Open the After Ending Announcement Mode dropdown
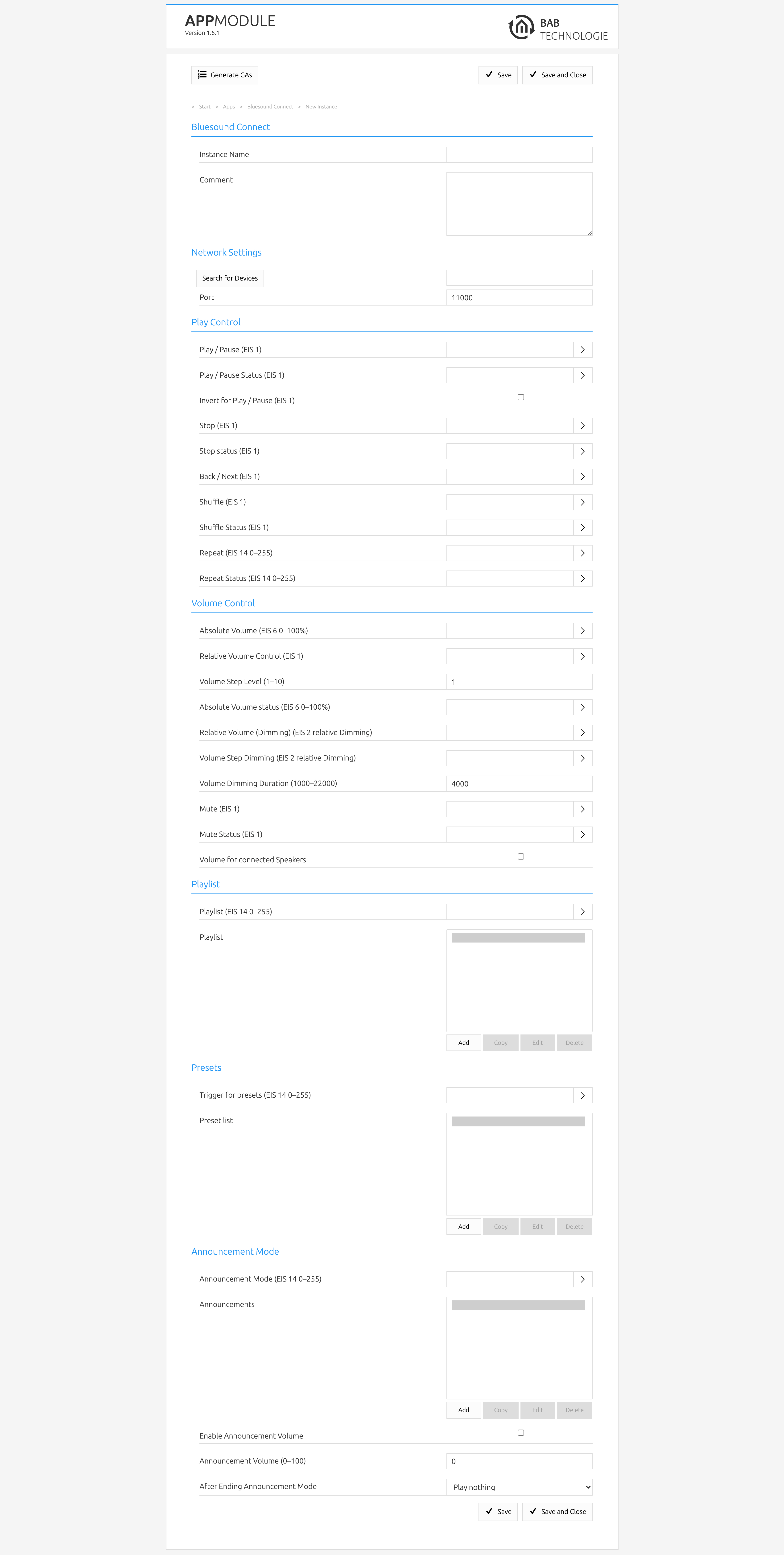 point(519,1487)
